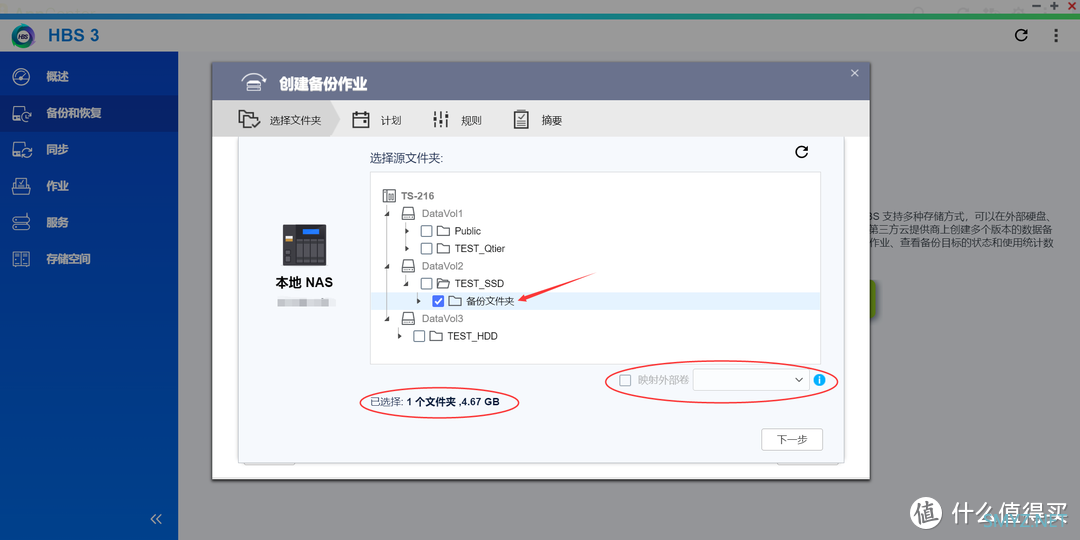Expand the 备份文件夹 folder
Screen dimensions: 1080x540
[419, 301]
